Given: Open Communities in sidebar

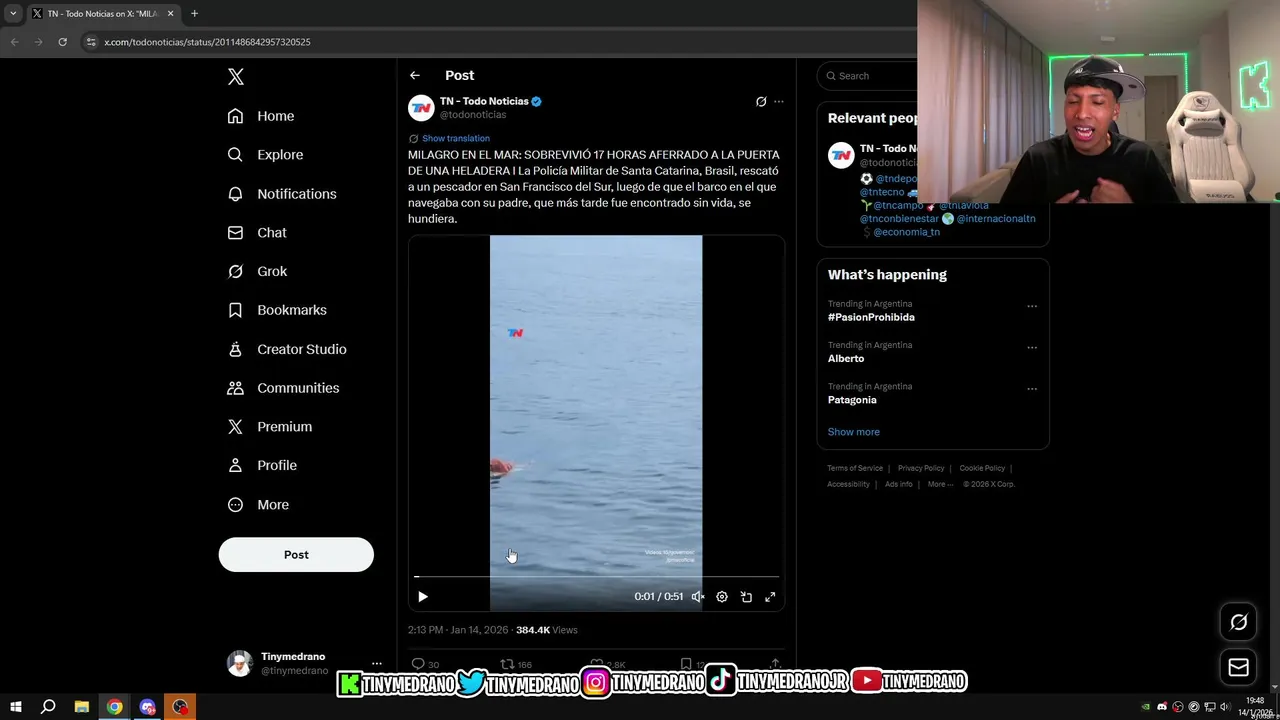Looking at the screenshot, I should point(283,388).
